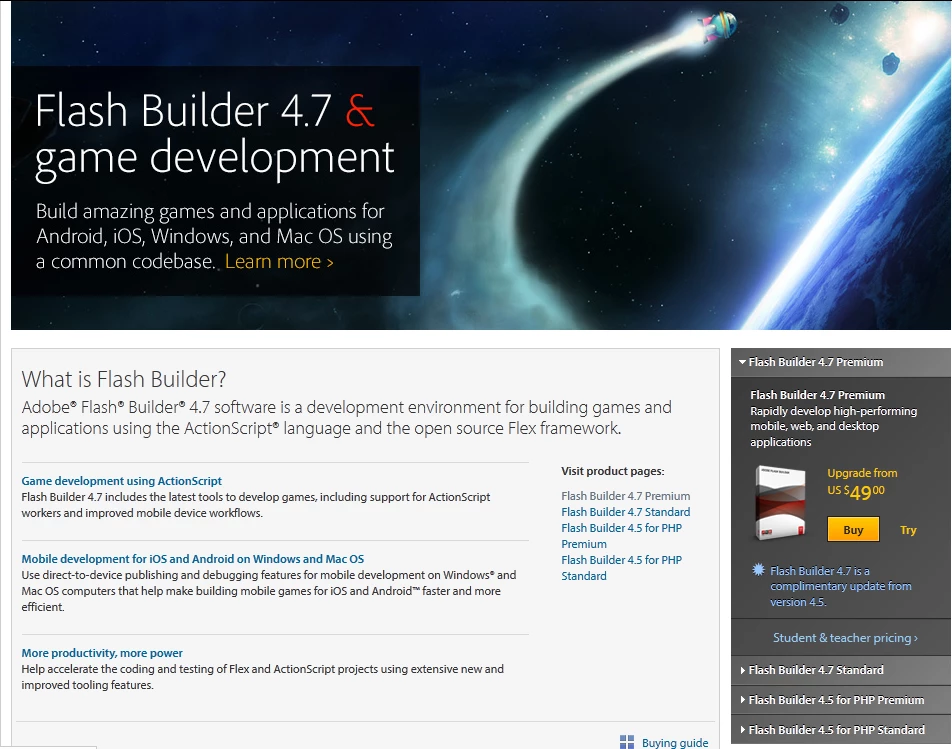Click the complimentary update from version 4.5 link

840,586
